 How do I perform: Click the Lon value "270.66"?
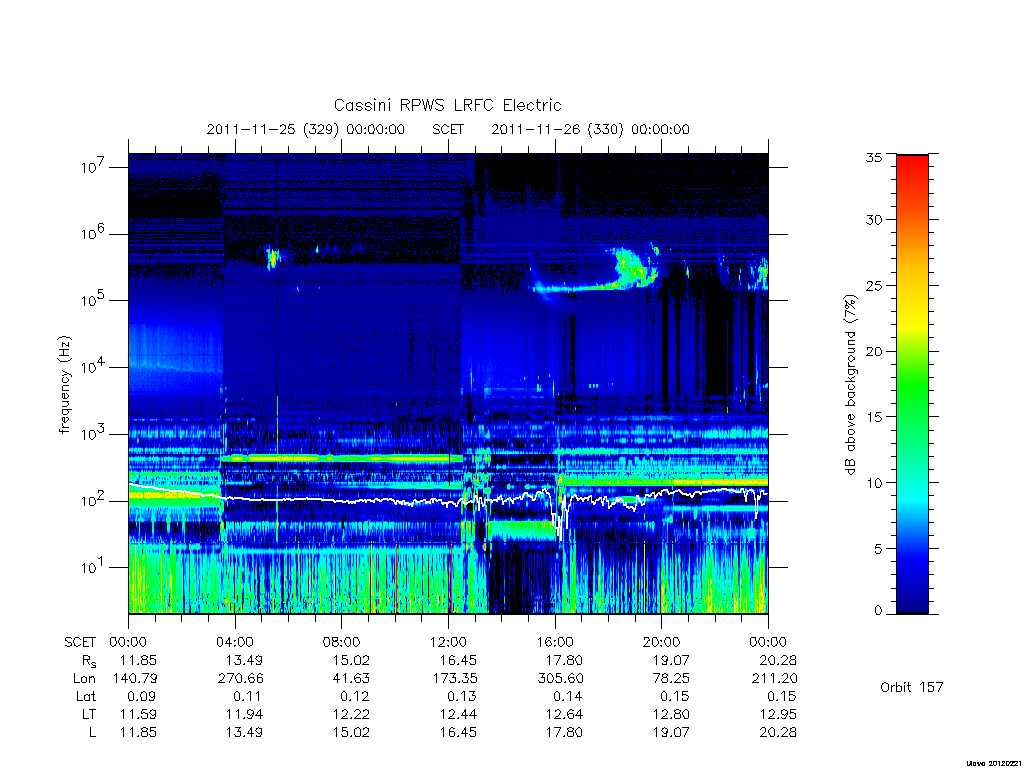(240, 679)
